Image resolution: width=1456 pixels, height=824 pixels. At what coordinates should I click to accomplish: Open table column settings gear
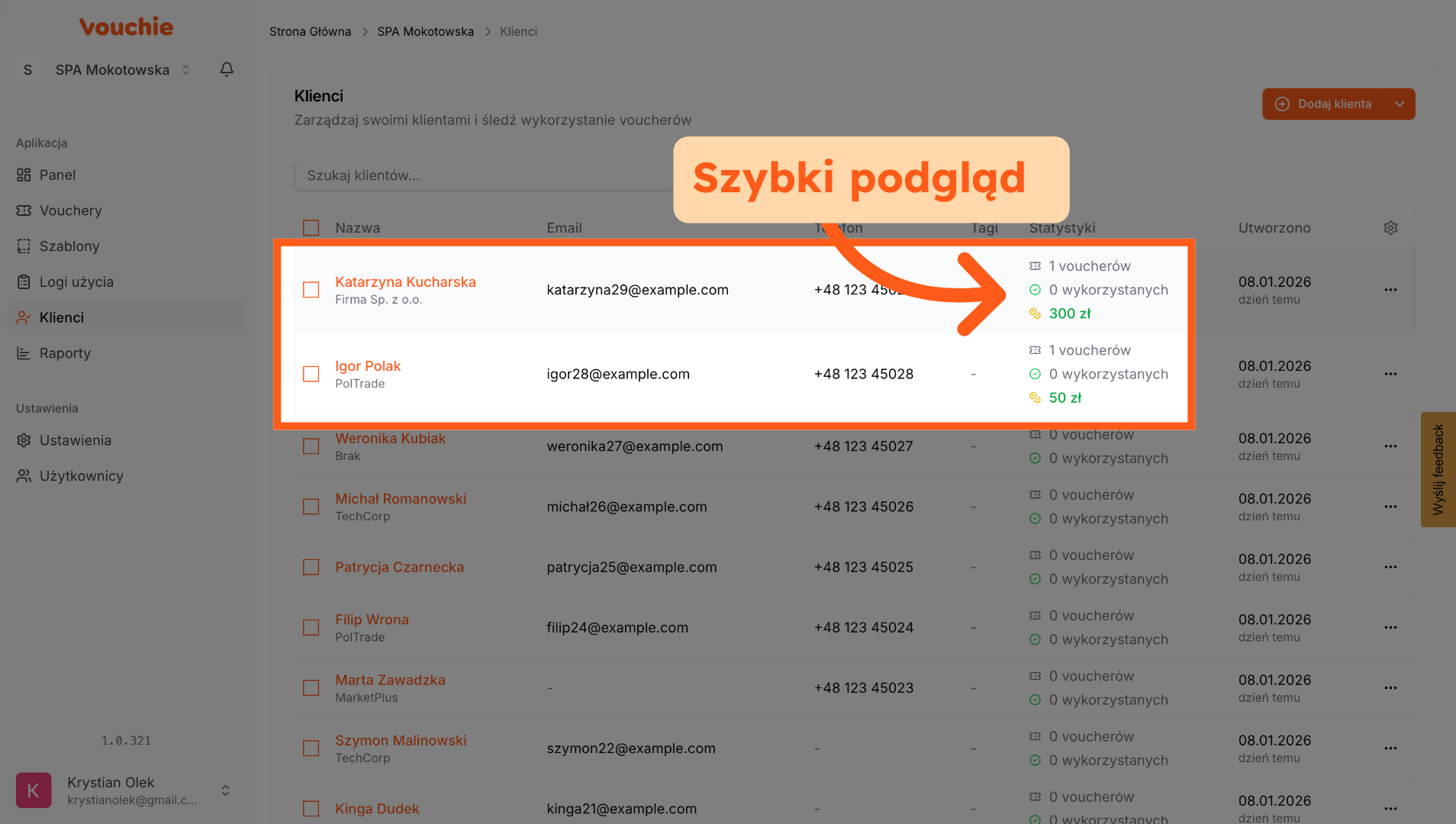1390,228
